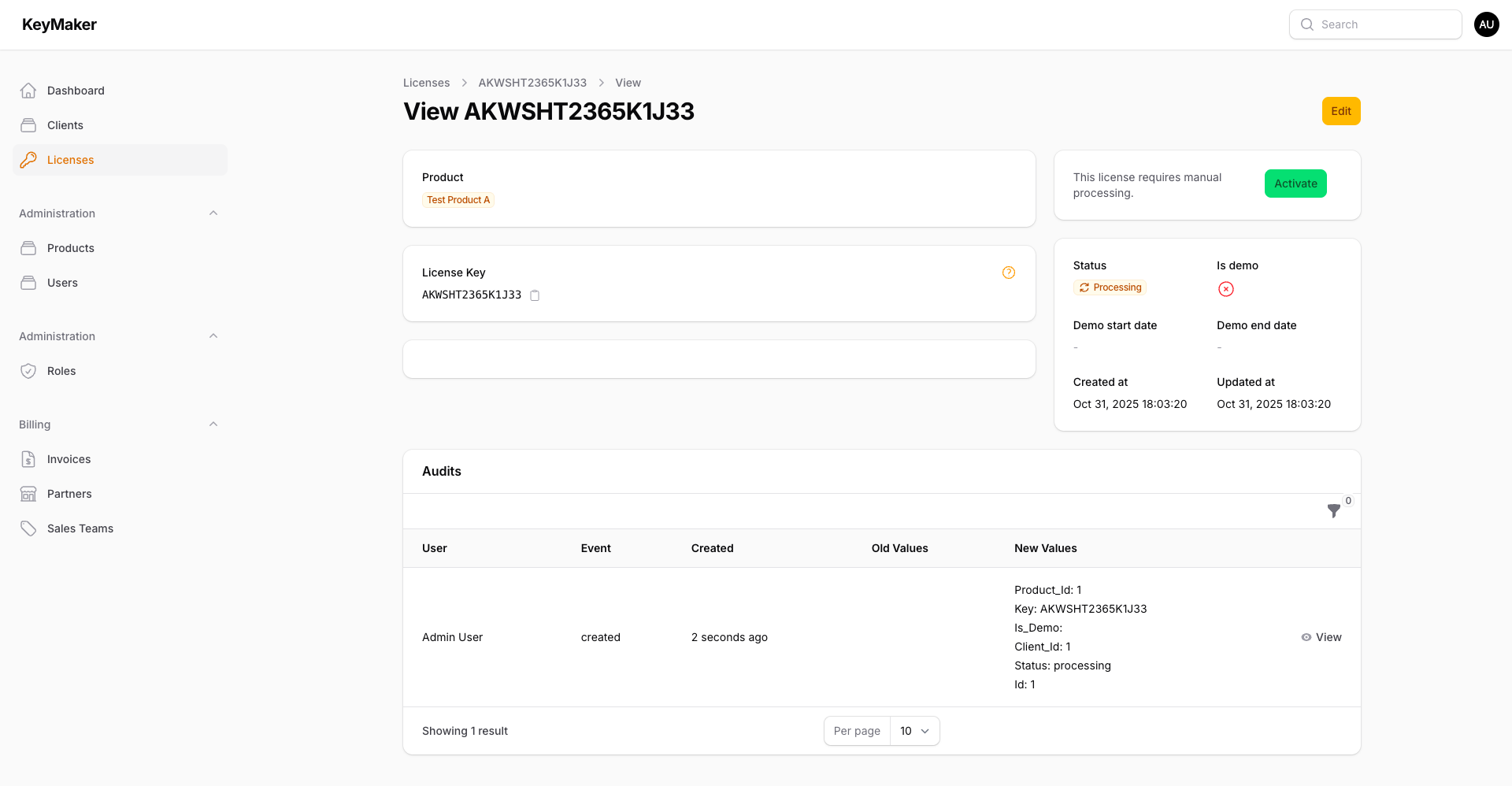Screen dimensions: 1512x786
Task: Open the per page dropdown showing 10
Action: (x=913, y=731)
